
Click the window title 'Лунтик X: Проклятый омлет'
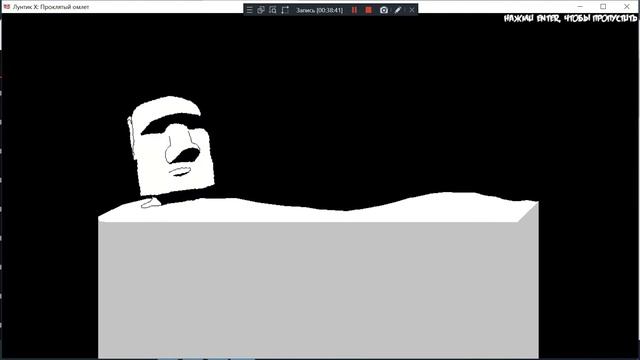pos(51,7)
